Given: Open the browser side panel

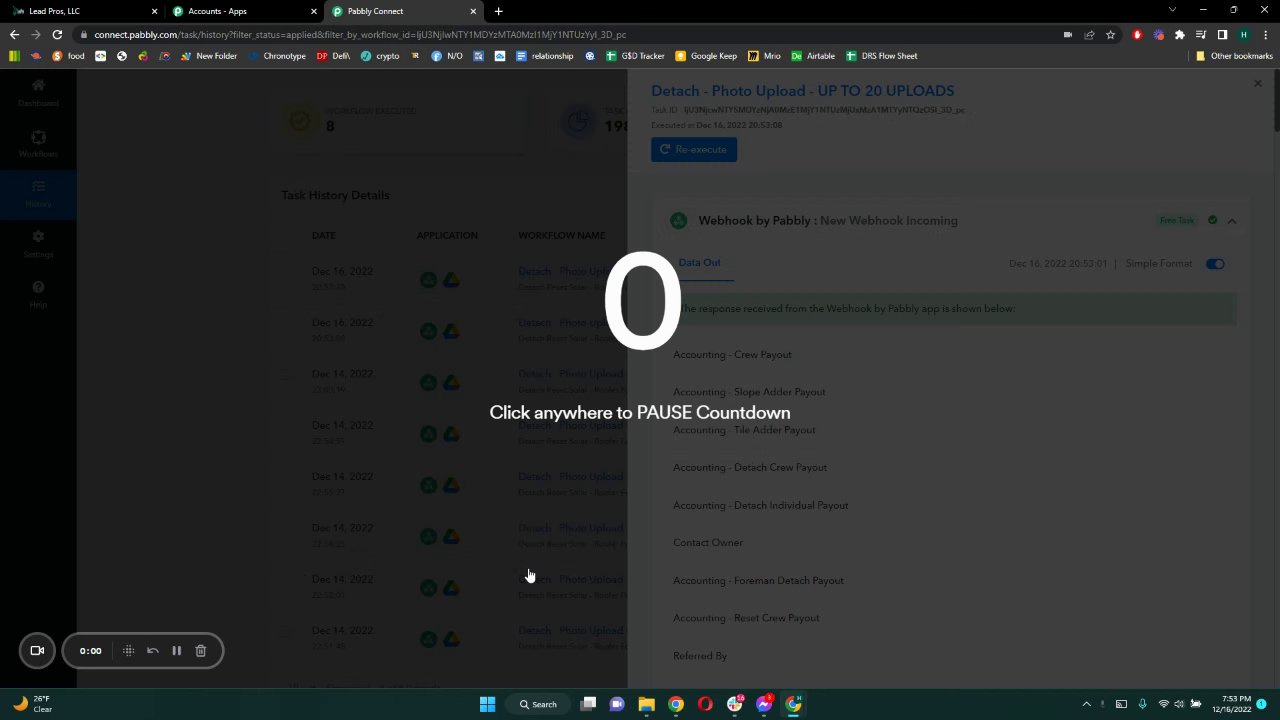Looking at the screenshot, I should point(1222,35).
